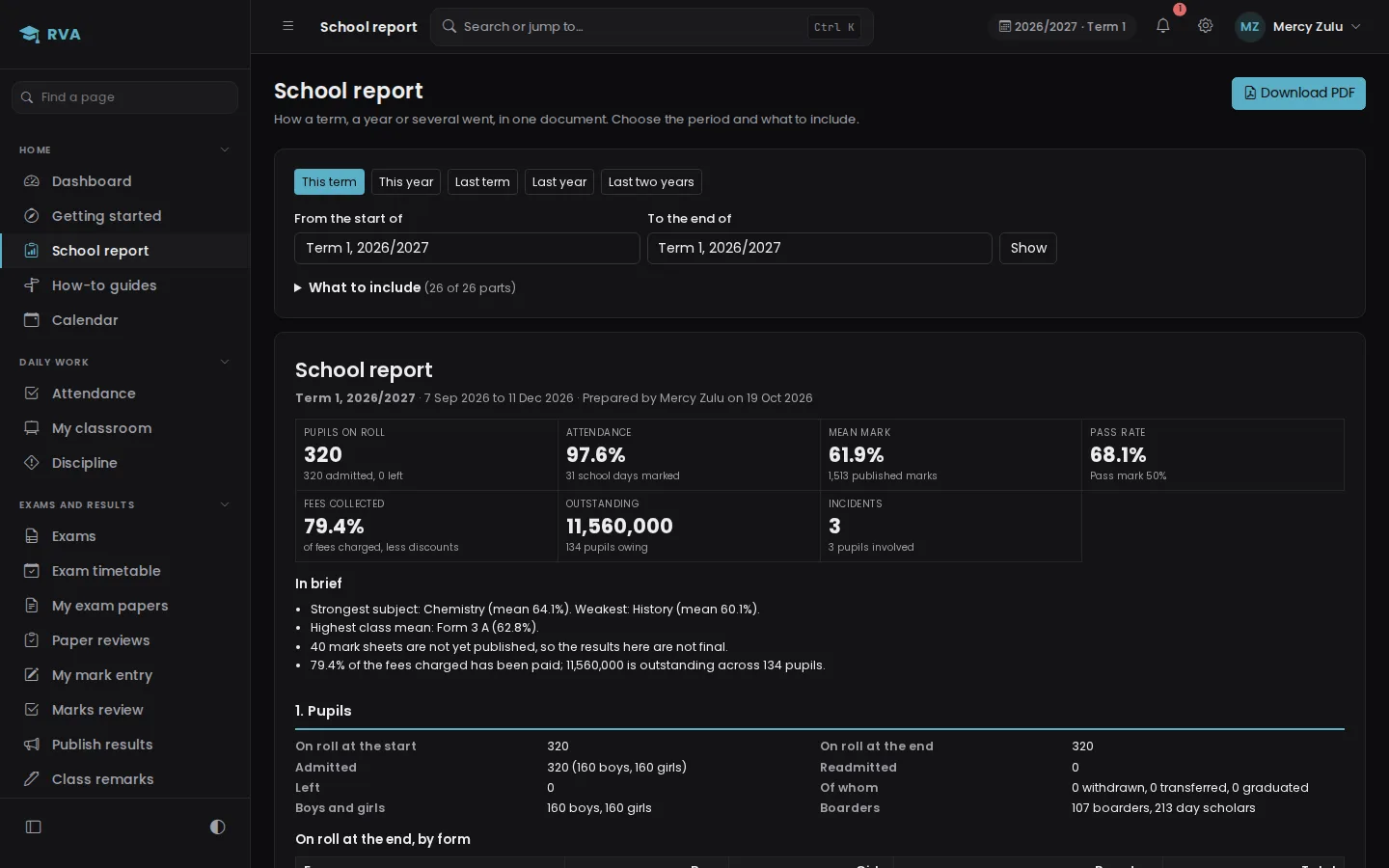Open My mark entry page

tap(124, 675)
